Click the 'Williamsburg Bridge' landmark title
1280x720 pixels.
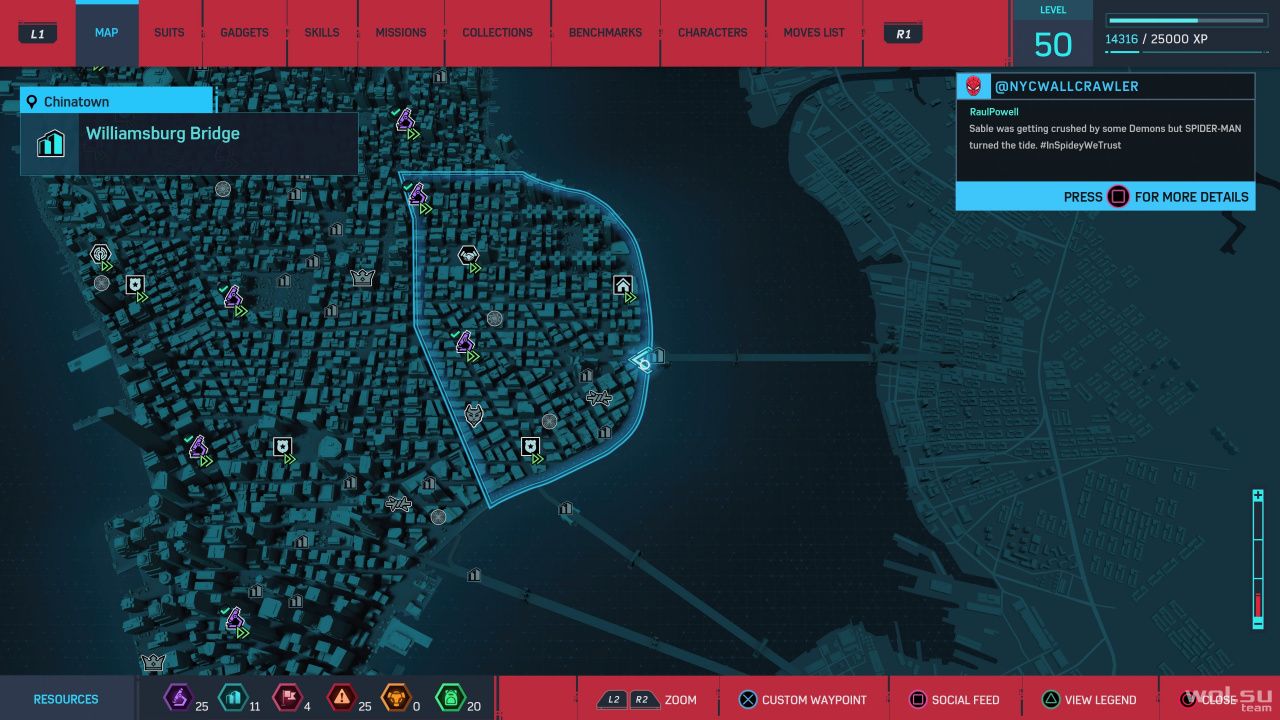coord(163,133)
